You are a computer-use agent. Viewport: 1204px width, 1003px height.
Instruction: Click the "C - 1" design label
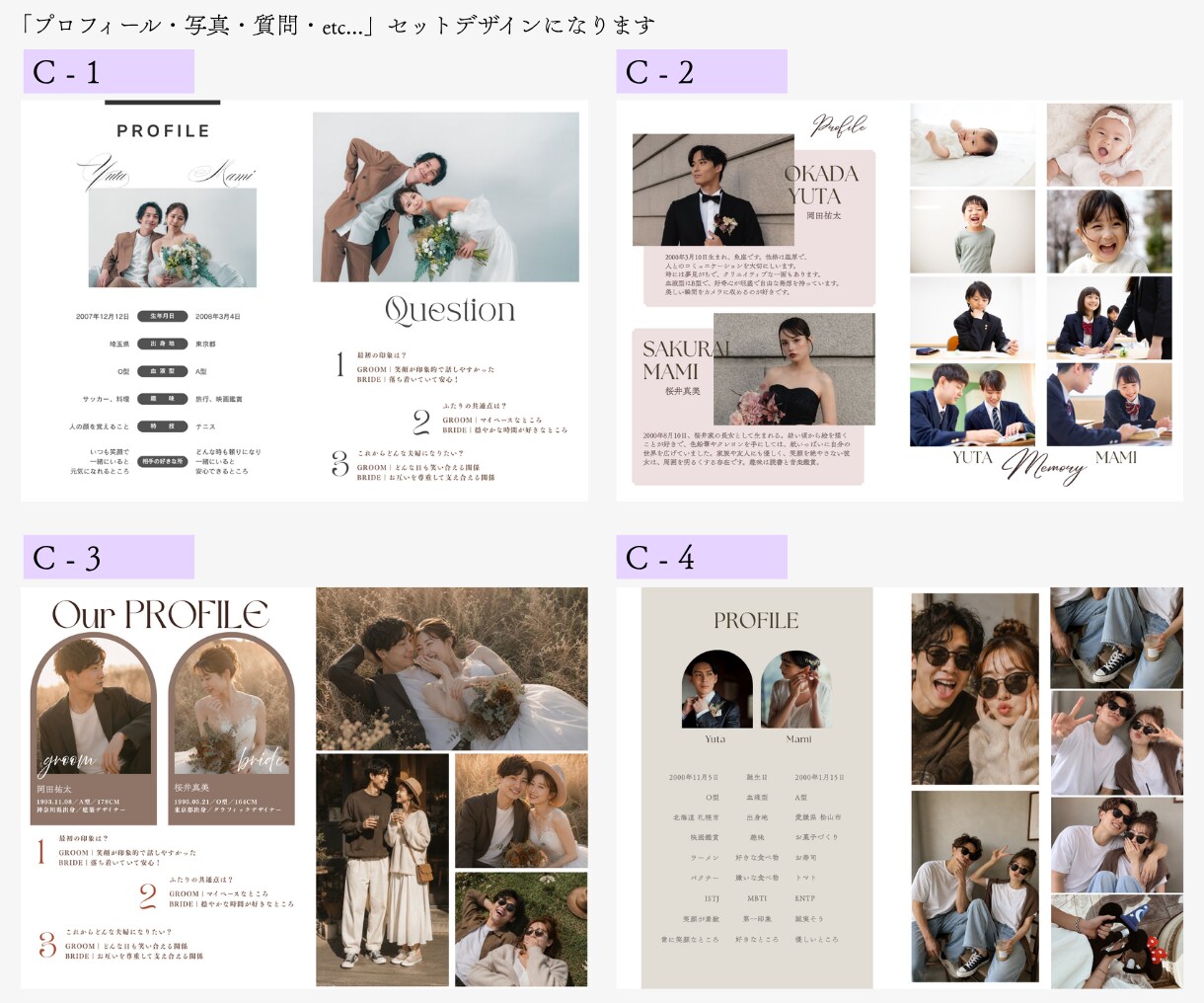pyautogui.click(x=108, y=71)
